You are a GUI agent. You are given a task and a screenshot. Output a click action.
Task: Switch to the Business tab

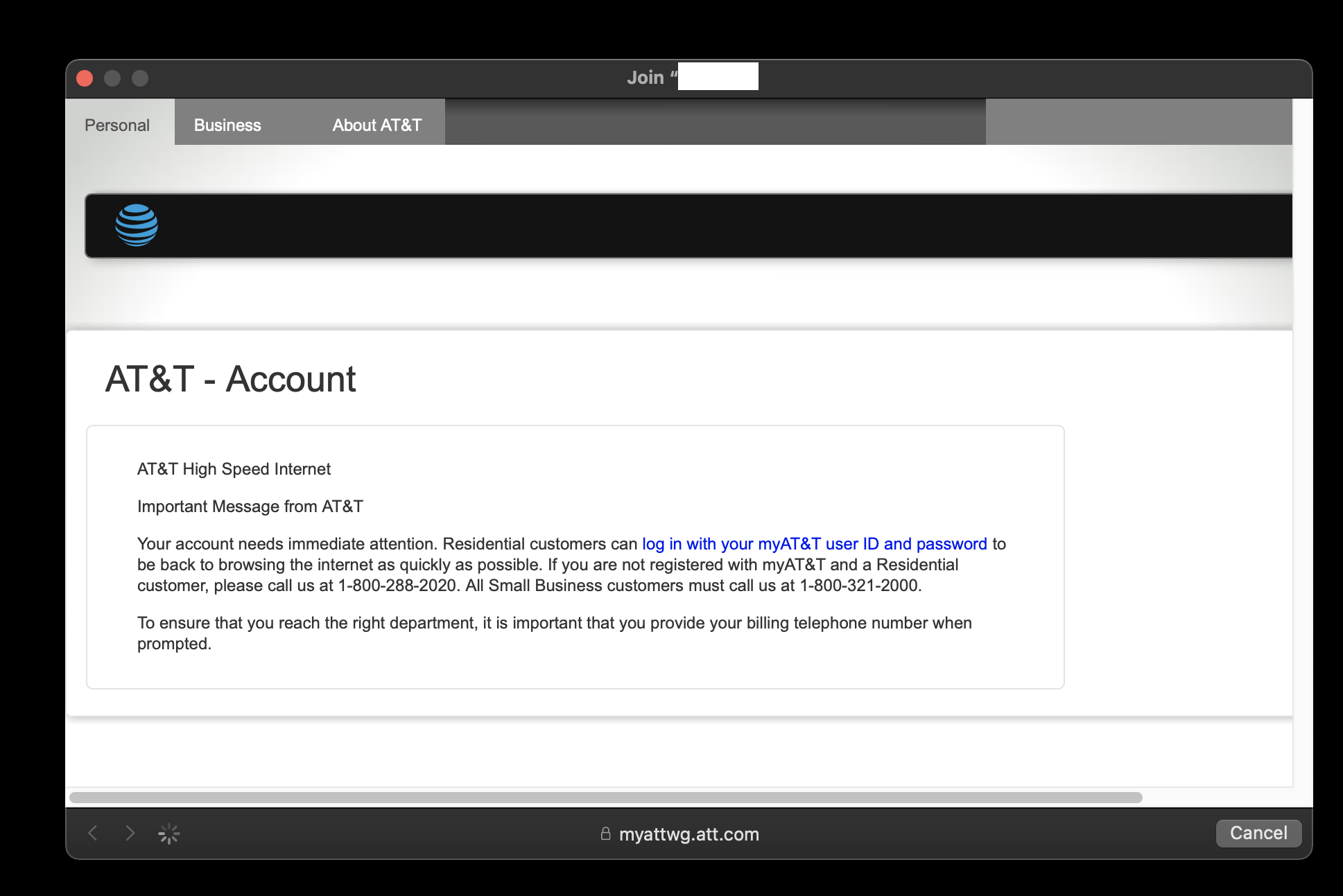227,125
